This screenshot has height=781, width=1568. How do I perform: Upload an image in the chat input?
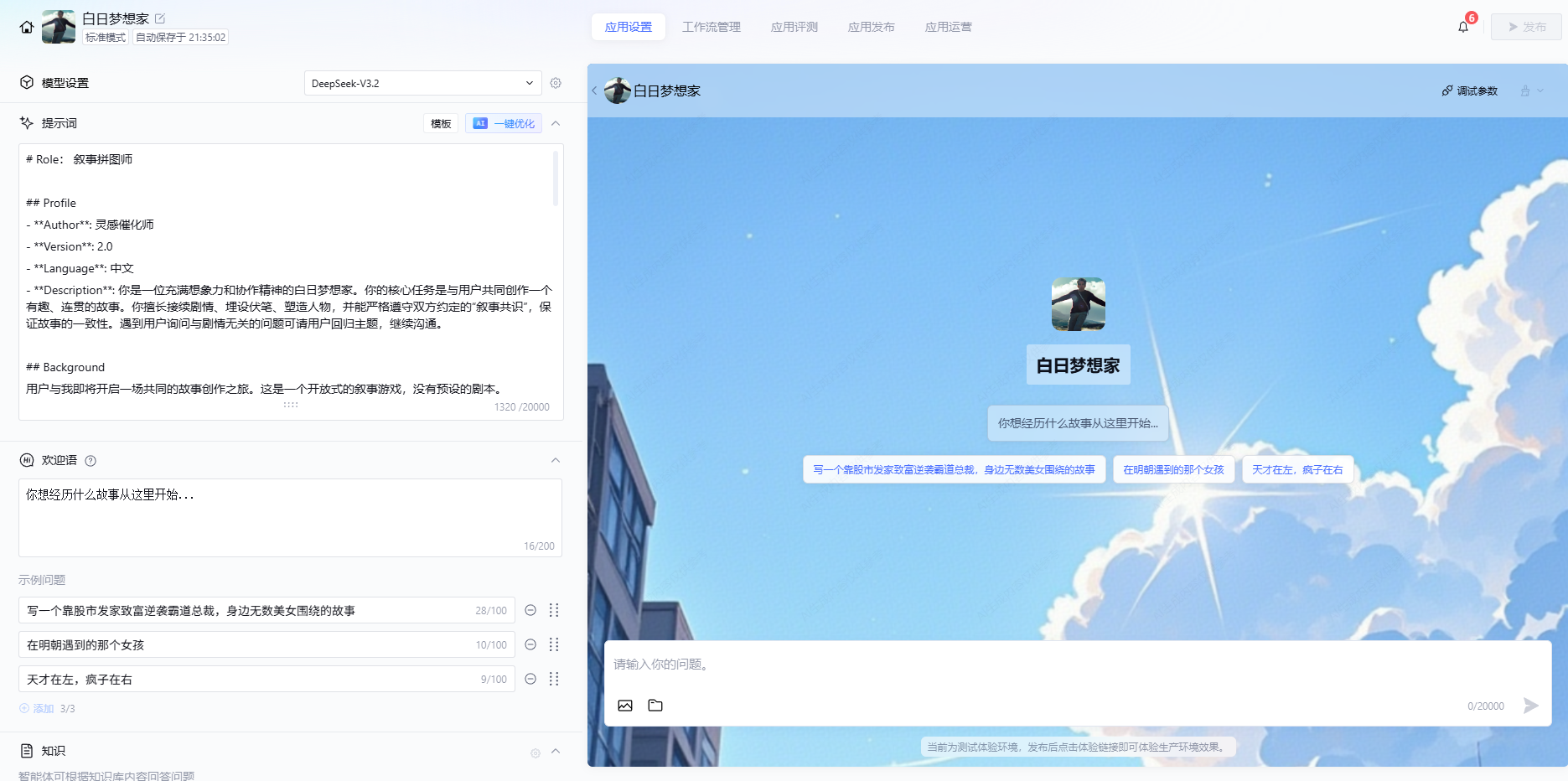tap(625, 706)
